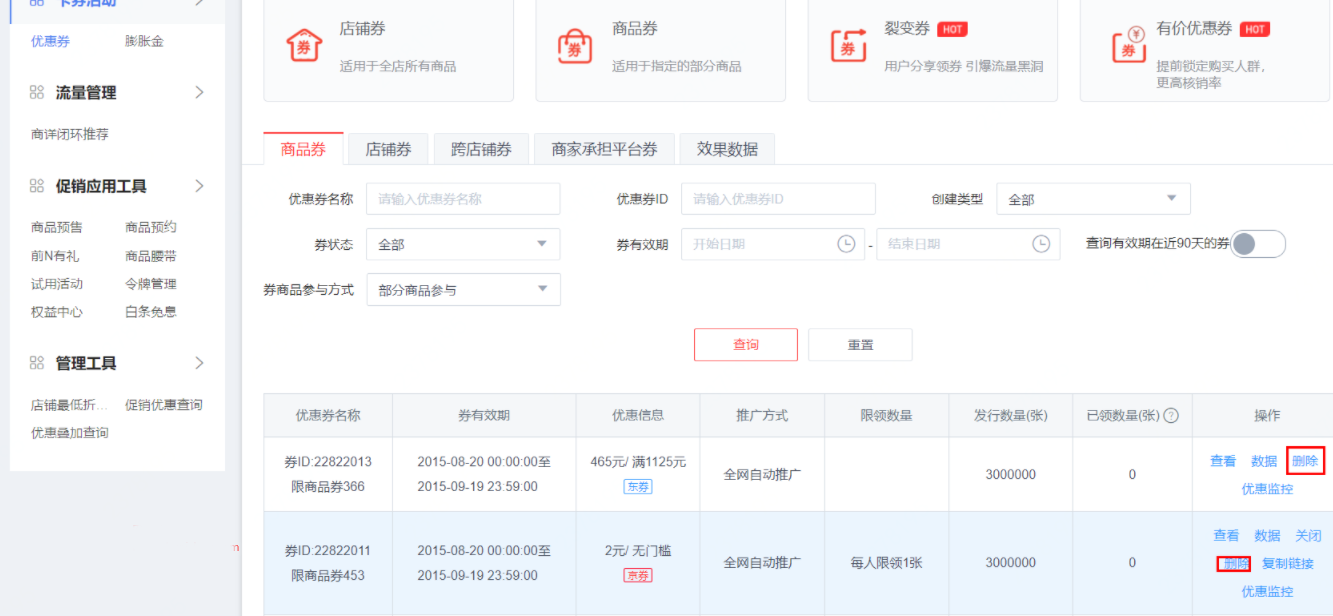Click the 优惠券名称 input field
Viewport: 1333px width, 616px height.
point(463,199)
